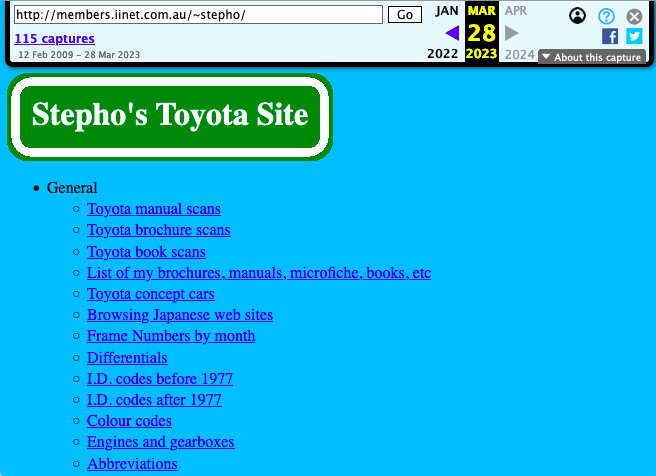This screenshot has width=656, height=476.
Task: Click the greyed APR month label
Action: pos(515,10)
